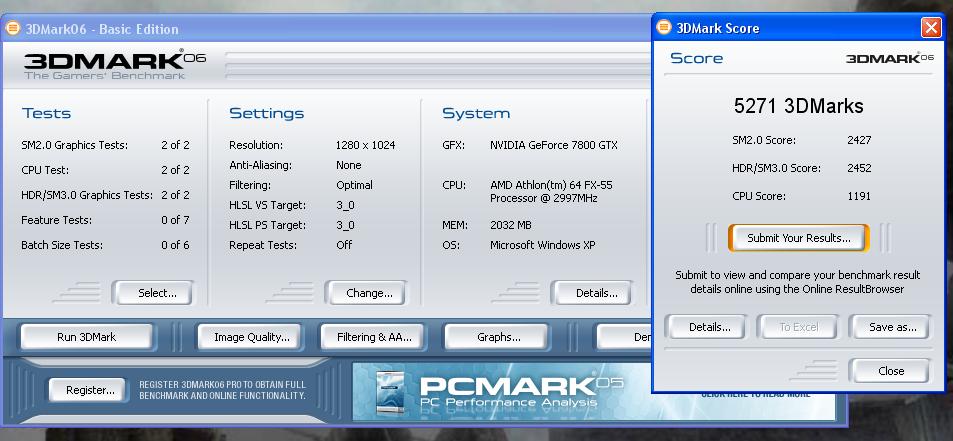This screenshot has height=441, width=953.
Task: Click the Close button in Score window
Action: coord(891,371)
